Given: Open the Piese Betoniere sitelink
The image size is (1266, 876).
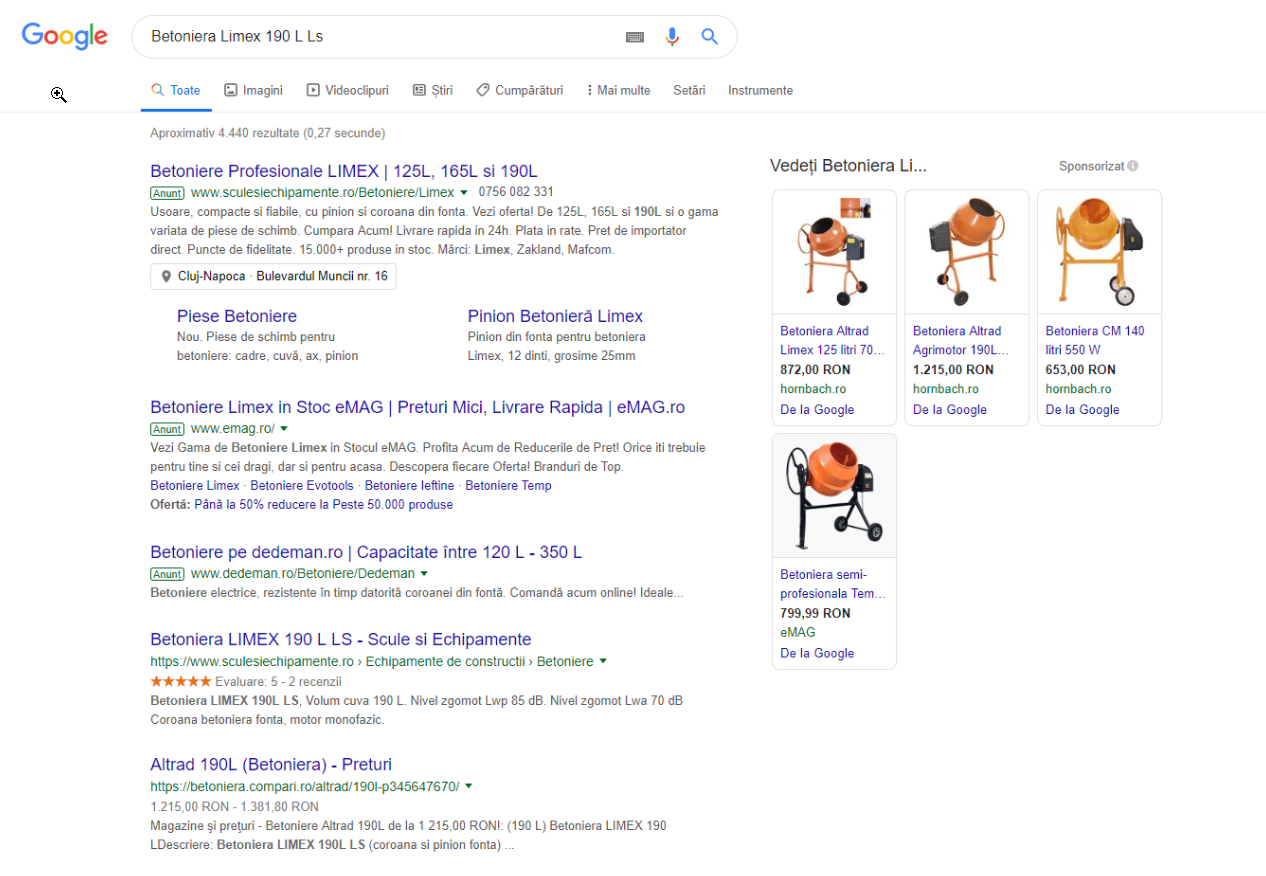Looking at the screenshot, I should click(237, 316).
